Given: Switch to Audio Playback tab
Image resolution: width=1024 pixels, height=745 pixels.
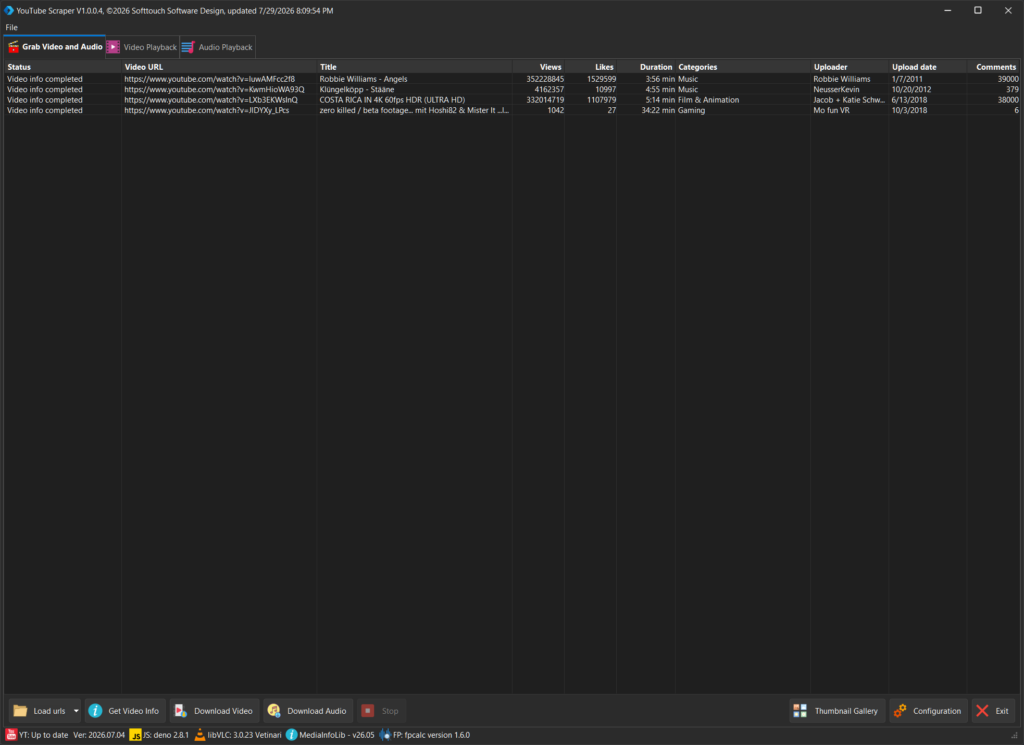Looking at the screenshot, I should pyautogui.click(x=217, y=47).
